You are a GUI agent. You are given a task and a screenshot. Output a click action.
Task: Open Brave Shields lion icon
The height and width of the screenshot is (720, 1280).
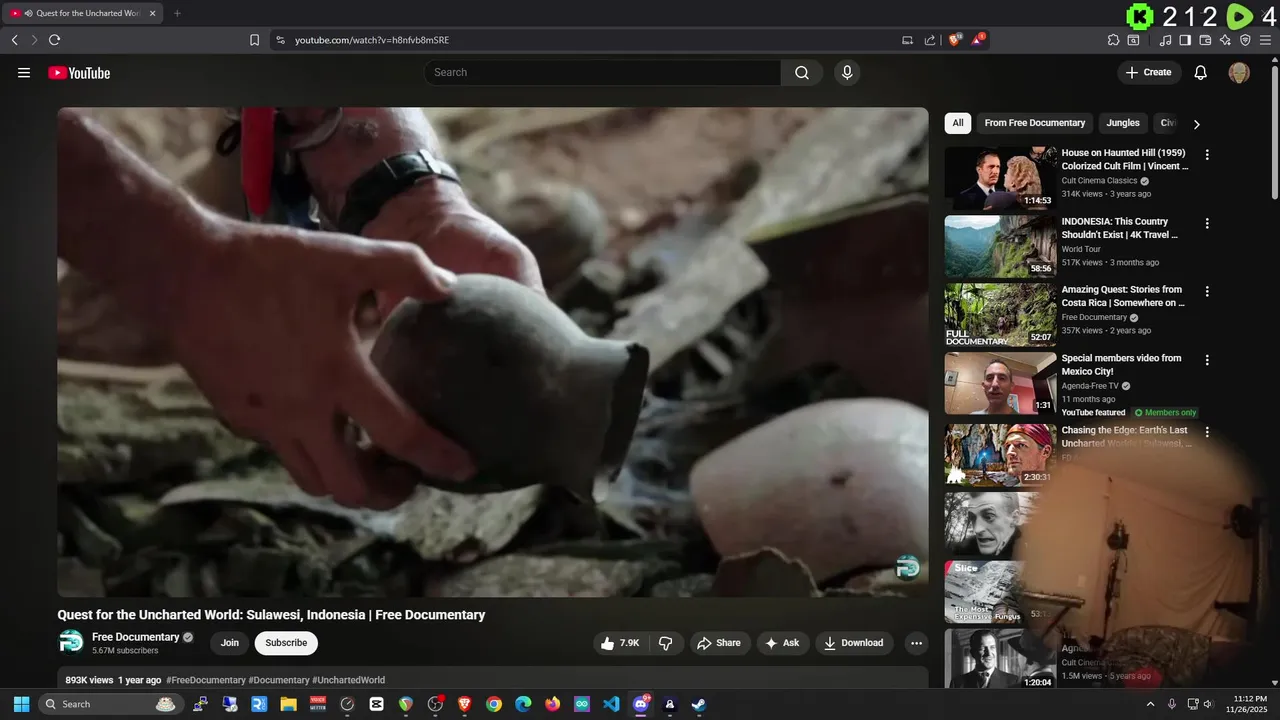954,39
